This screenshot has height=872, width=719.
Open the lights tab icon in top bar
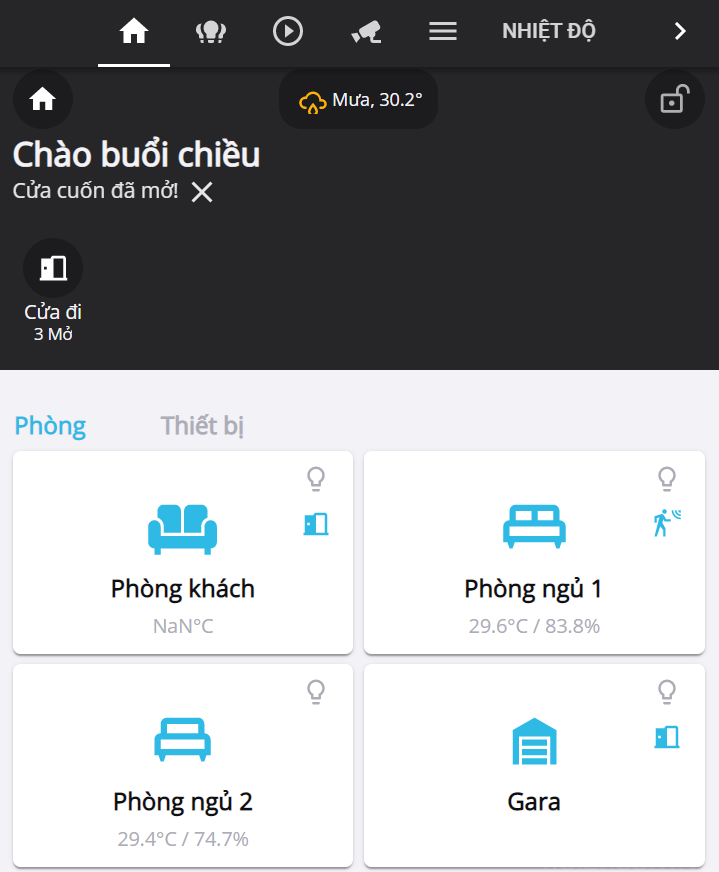click(x=211, y=32)
